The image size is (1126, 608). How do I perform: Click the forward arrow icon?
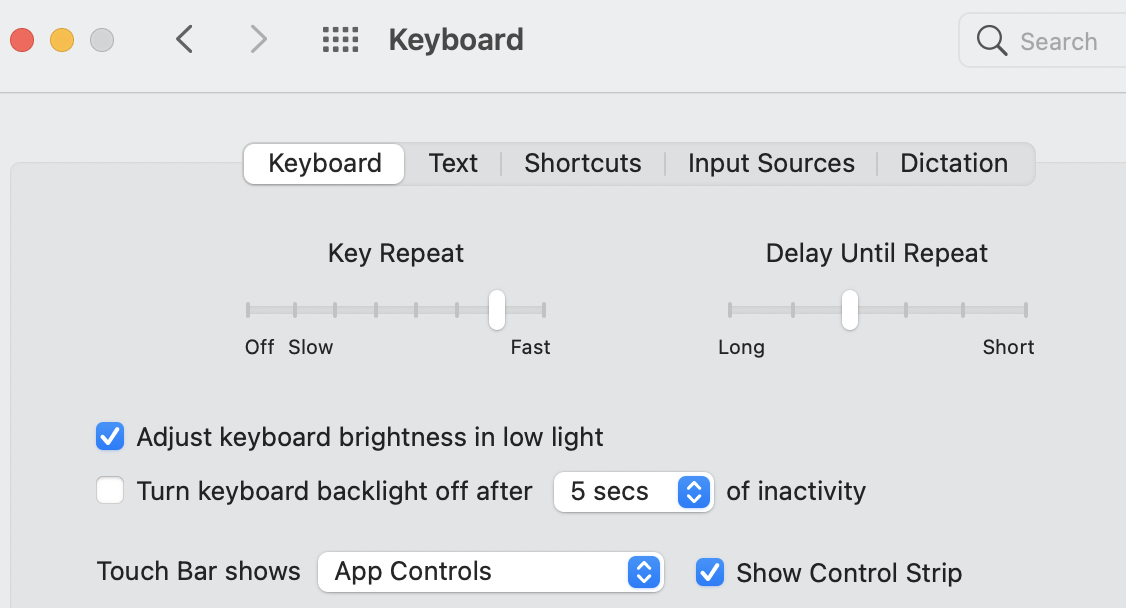click(x=258, y=40)
